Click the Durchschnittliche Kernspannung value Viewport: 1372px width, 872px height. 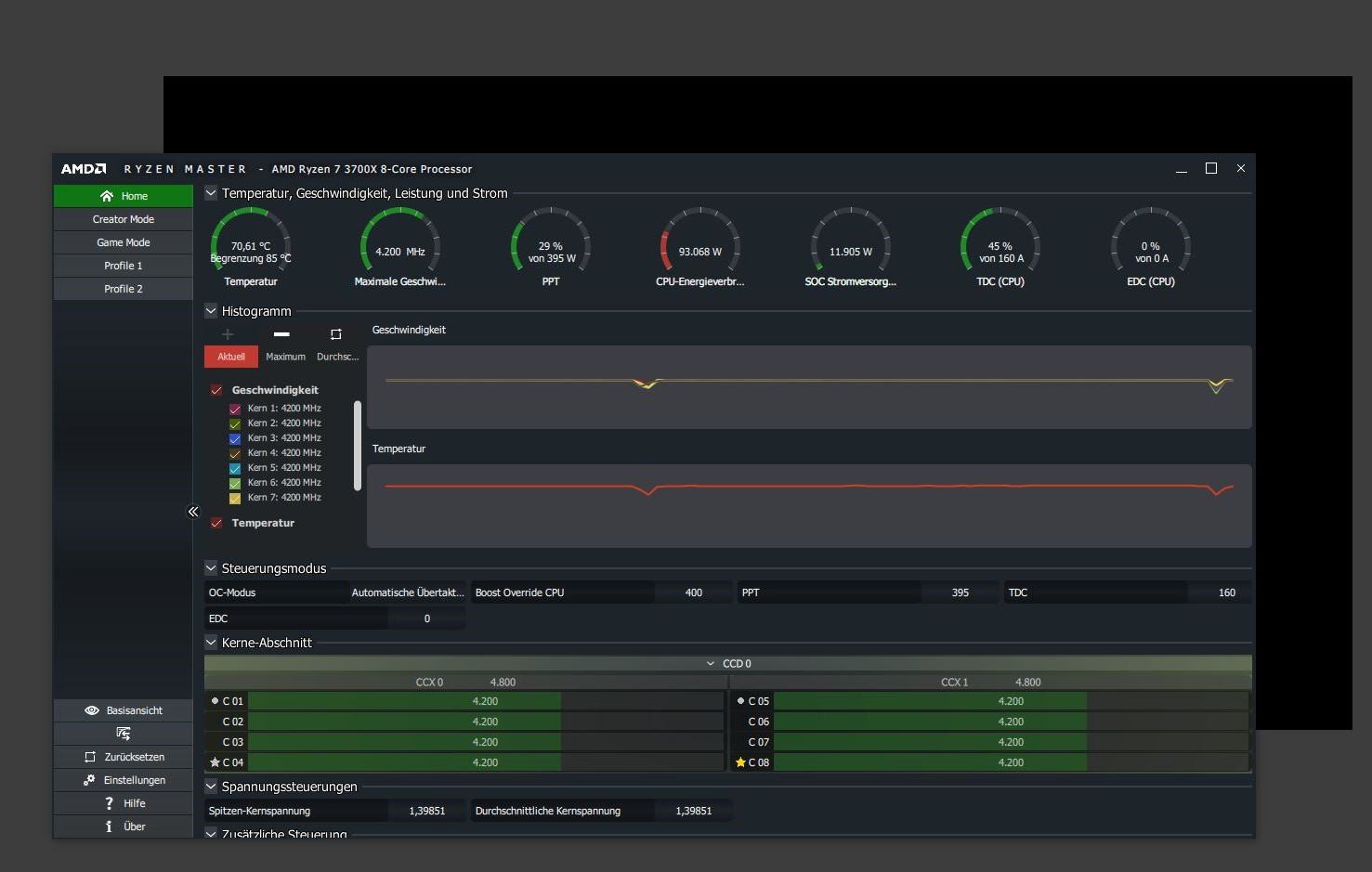694,811
